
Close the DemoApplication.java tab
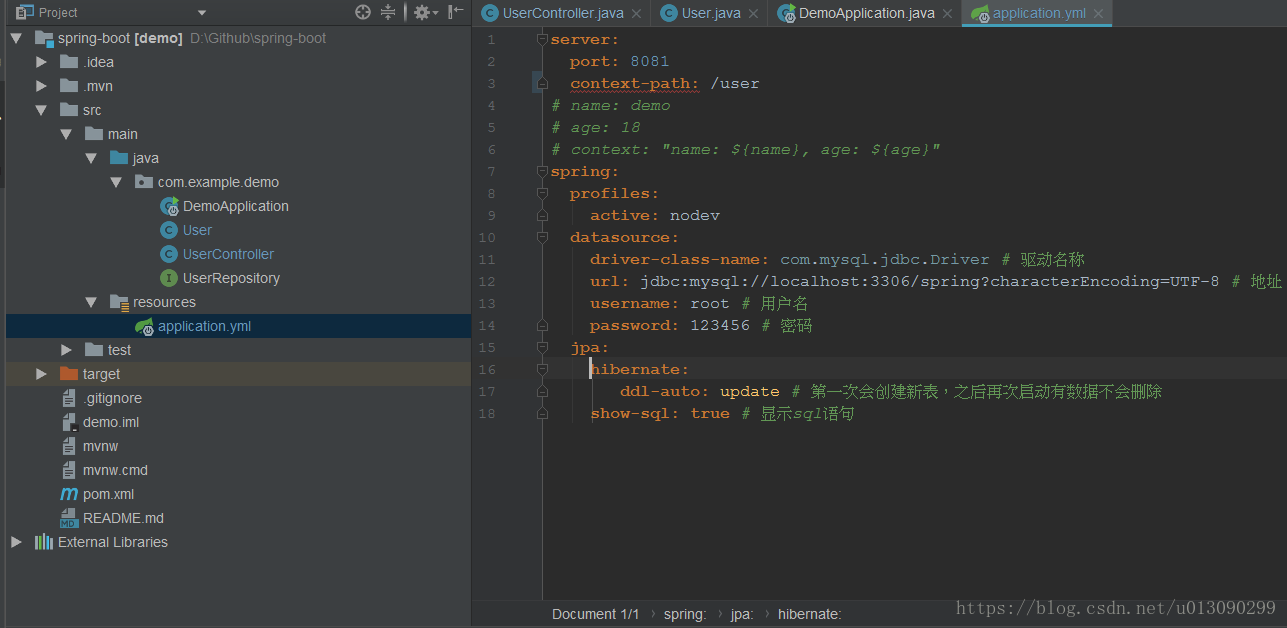[x=948, y=14]
